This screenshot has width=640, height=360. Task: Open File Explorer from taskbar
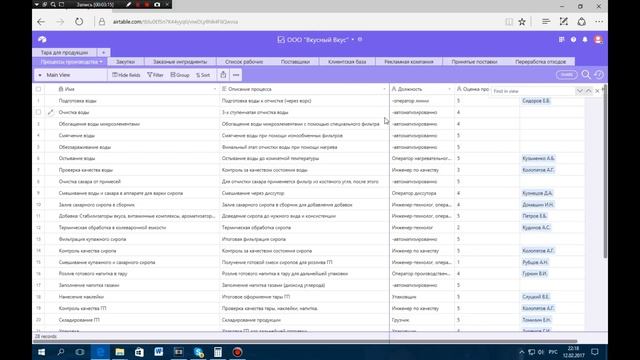tap(120, 352)
